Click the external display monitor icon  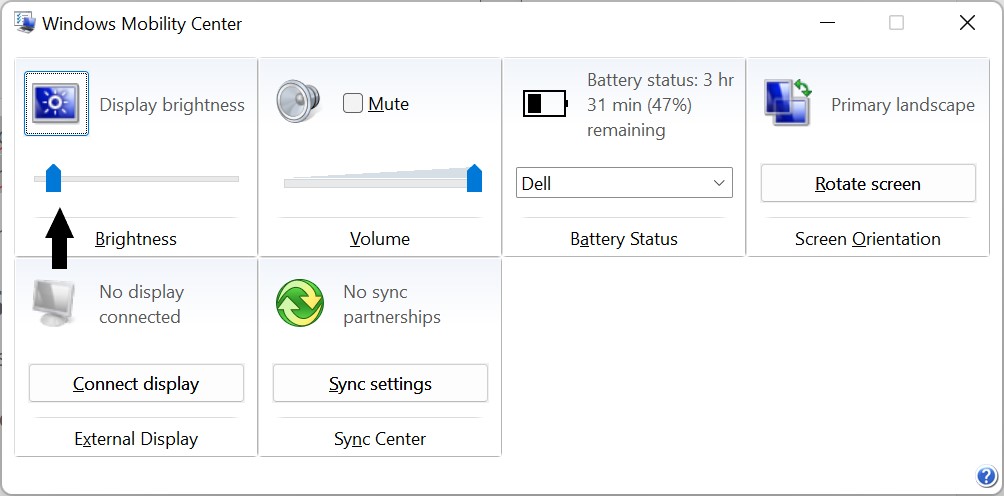pyautogui.click(x=55, y=303)
